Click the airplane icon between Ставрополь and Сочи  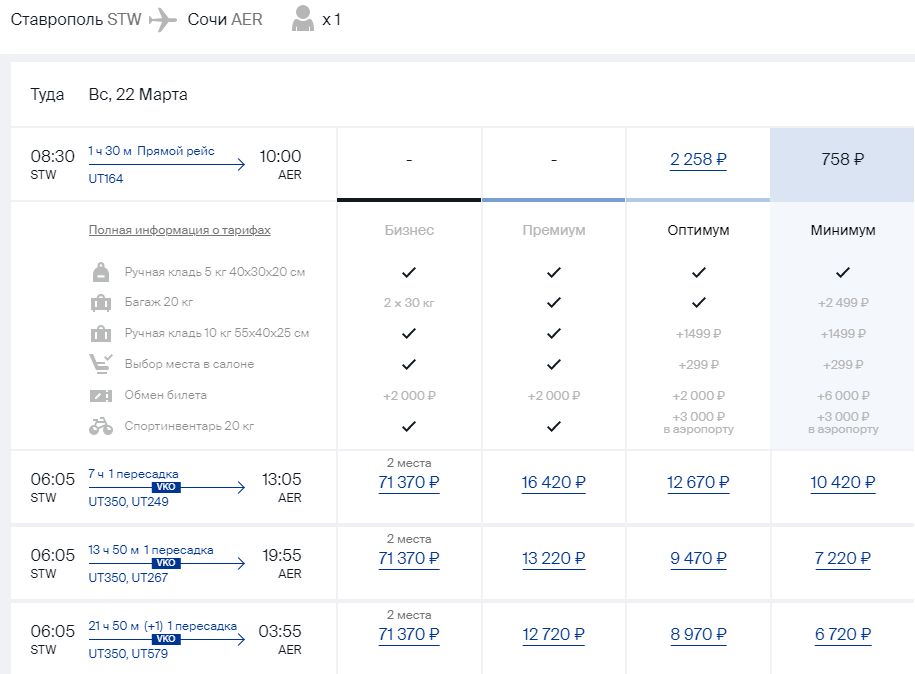point(162,19)
